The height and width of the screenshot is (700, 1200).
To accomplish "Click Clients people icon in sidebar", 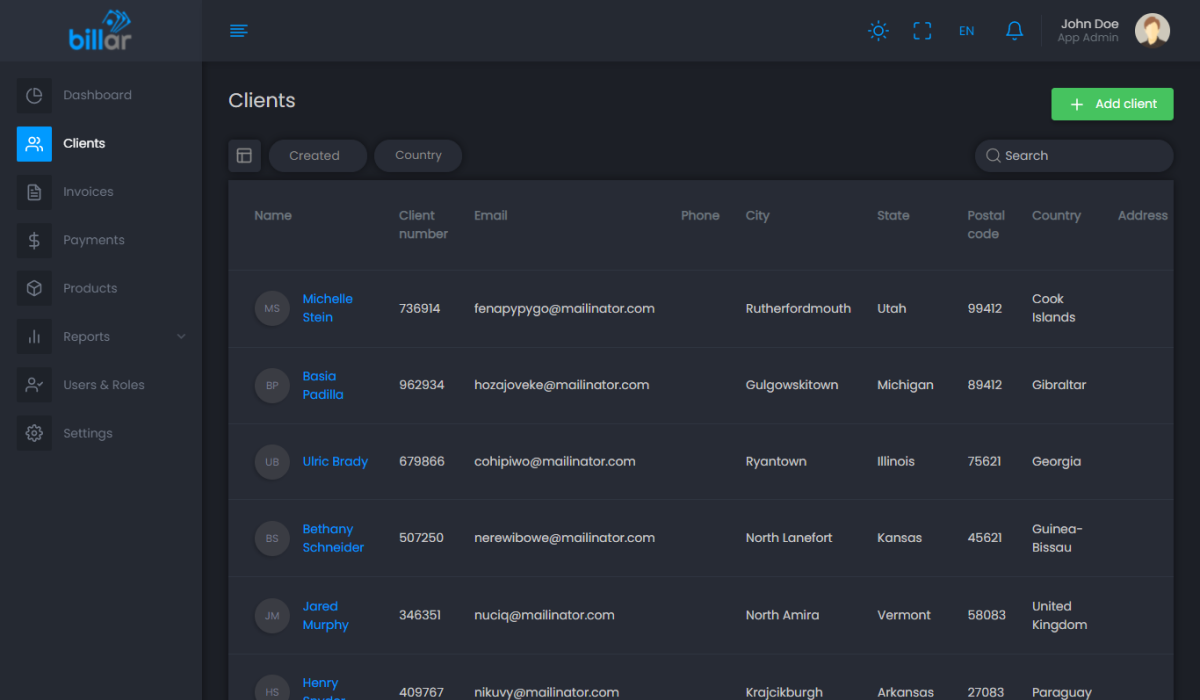I will coord(34,143).
